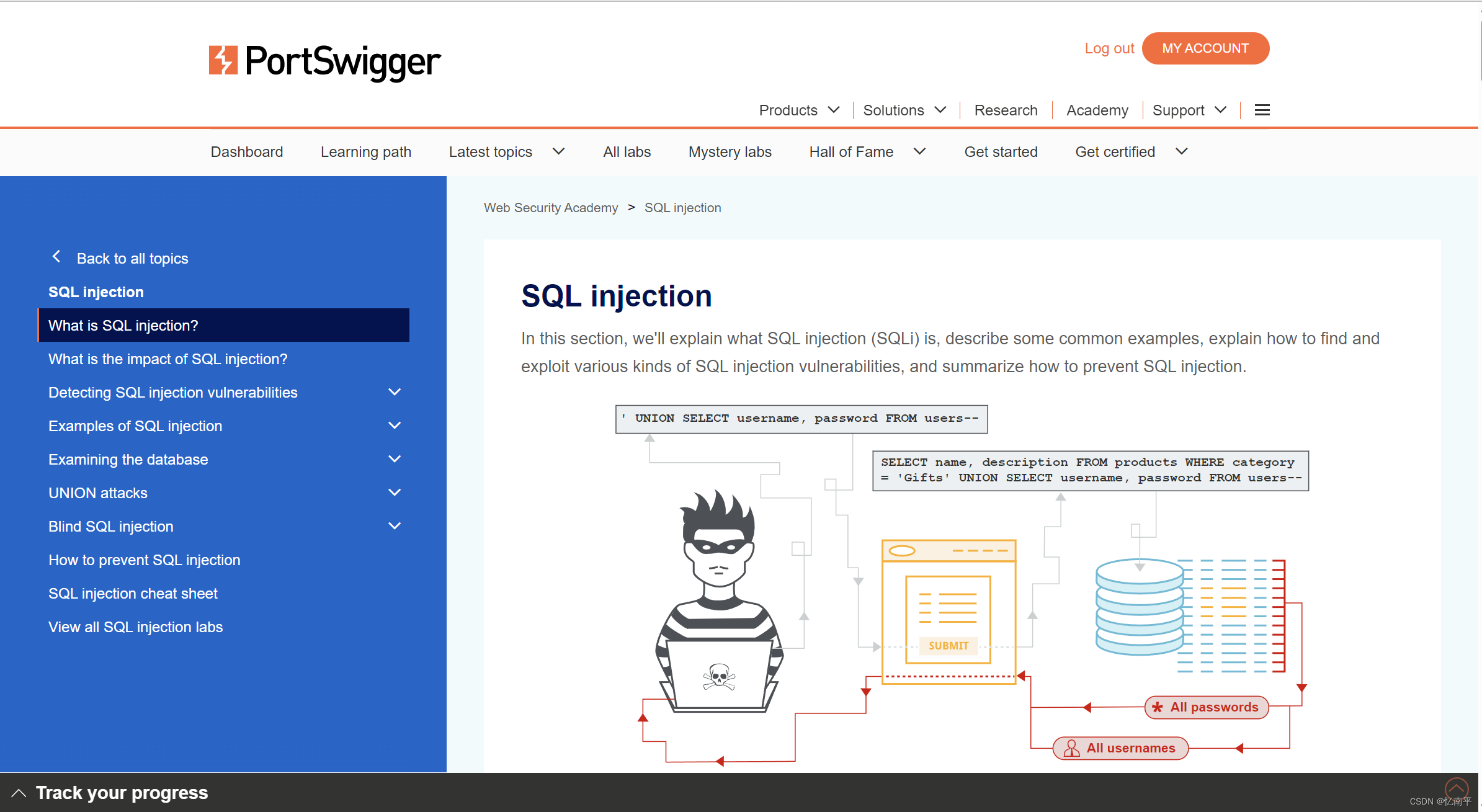Click the All passwords badge in diagram
Viewport: 1482px width, 812px height.
1206,707
